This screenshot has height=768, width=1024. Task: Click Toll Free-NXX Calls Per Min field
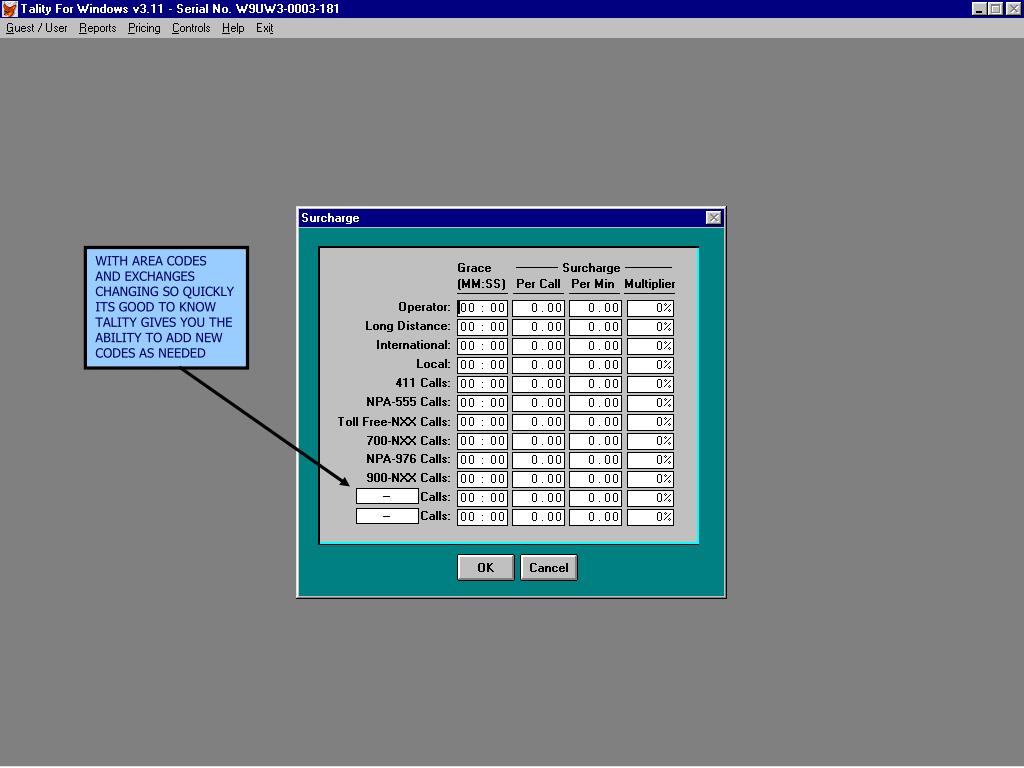click(x=595, y=422)
